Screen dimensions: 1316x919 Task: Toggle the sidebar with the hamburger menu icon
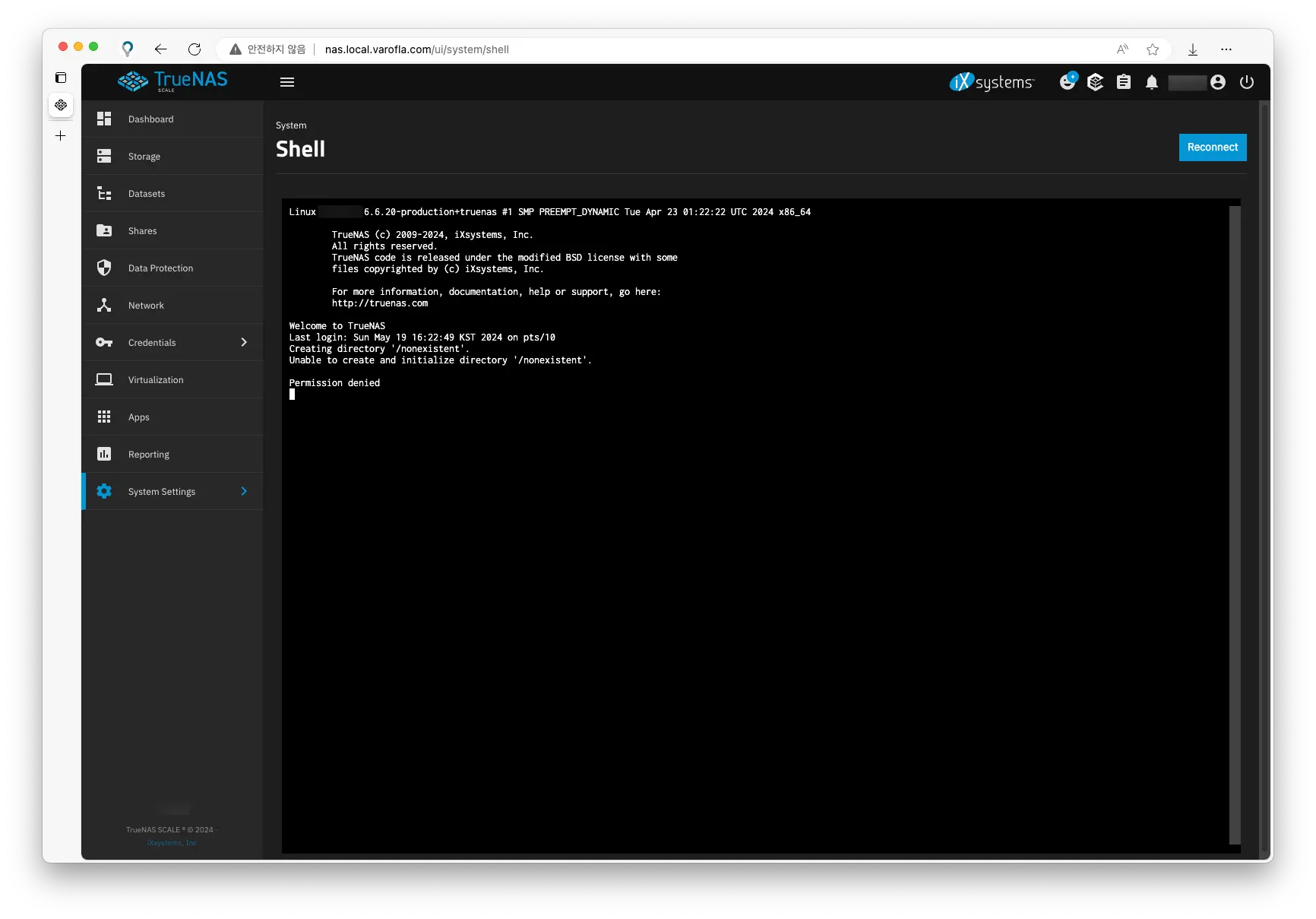point(287,82)
